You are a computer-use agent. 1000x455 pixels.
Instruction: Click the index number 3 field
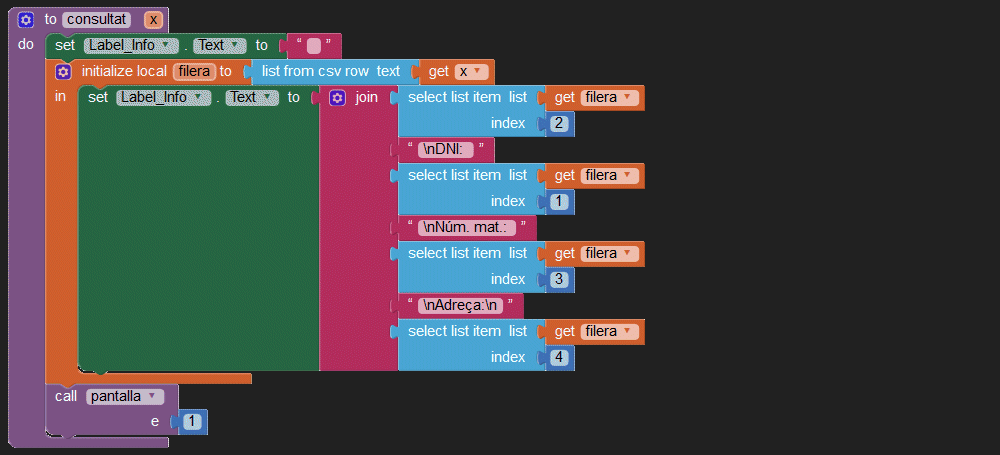[560, 280]
